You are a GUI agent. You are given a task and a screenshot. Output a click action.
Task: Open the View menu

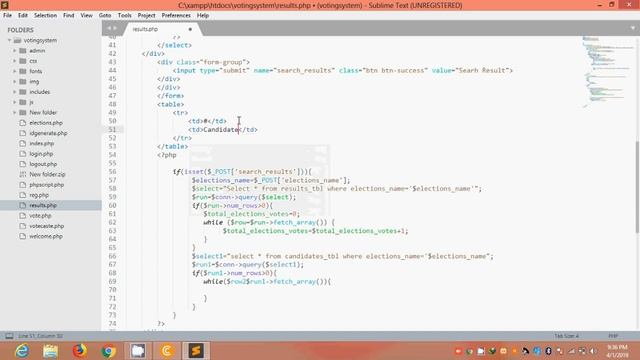pos(87,15)
